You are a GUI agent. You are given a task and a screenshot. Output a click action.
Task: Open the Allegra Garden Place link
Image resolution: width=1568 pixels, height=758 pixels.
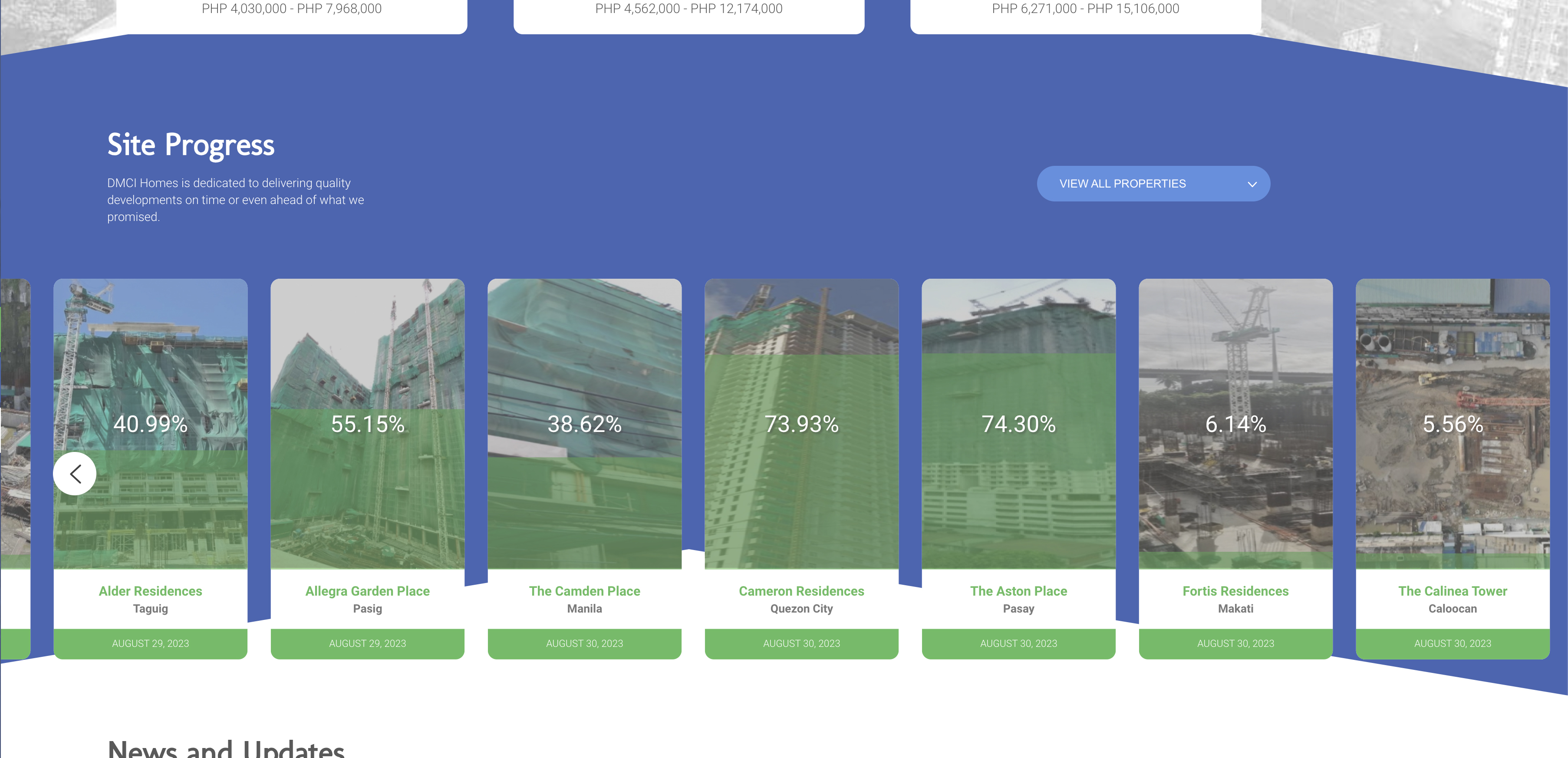pyautogui.click(x=367, y=590)
